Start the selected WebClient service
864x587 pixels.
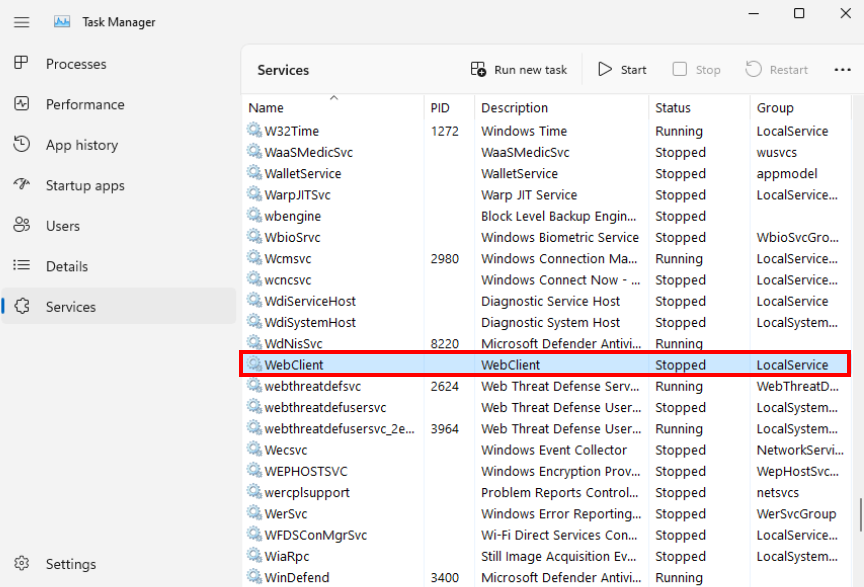click(622, 70)
